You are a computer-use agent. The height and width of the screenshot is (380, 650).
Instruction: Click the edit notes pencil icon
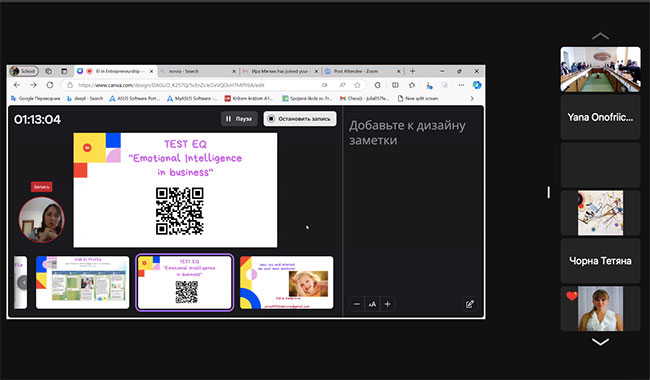[x=470, y=304]
